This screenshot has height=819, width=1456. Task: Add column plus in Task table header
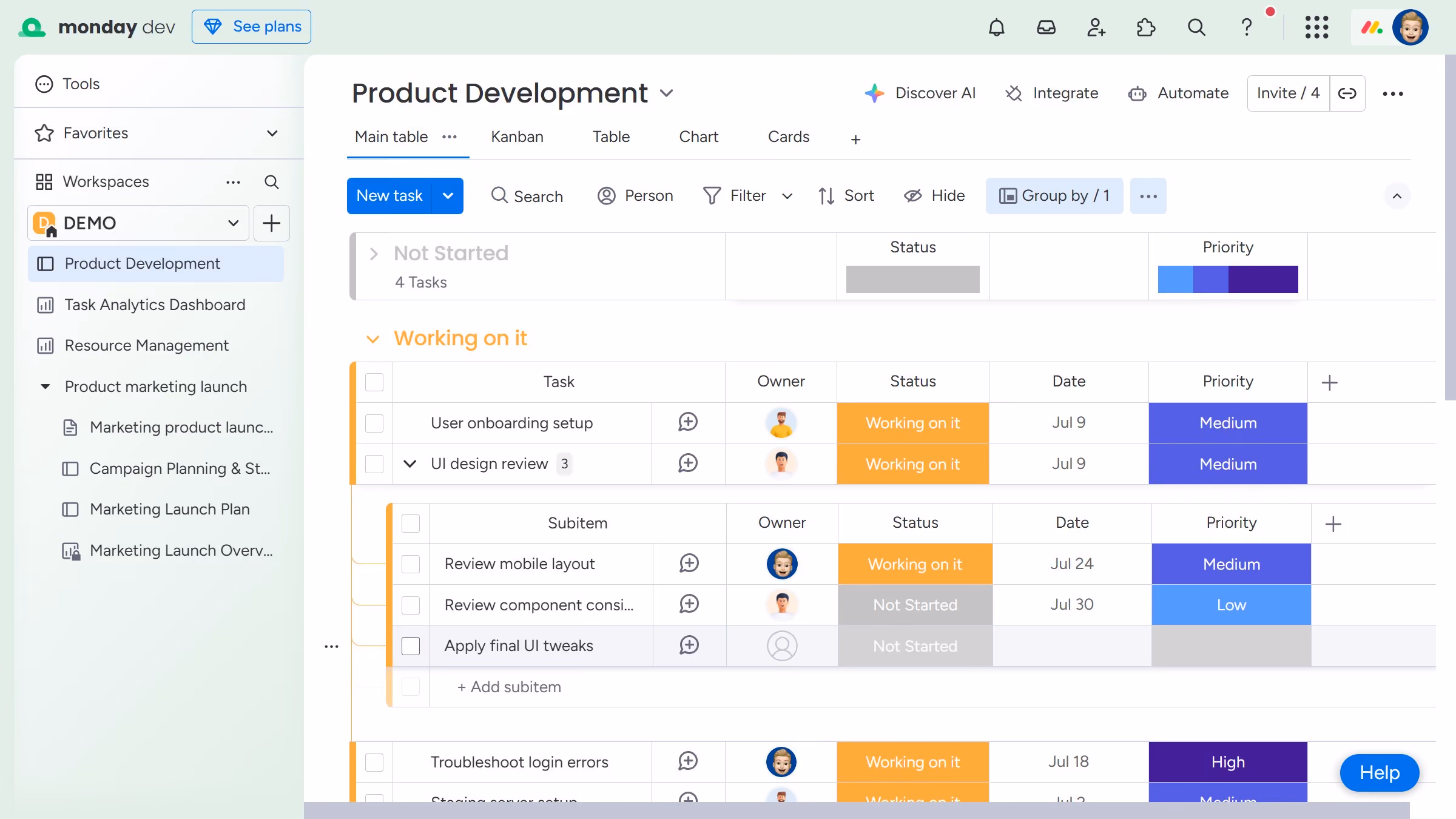1329,383
